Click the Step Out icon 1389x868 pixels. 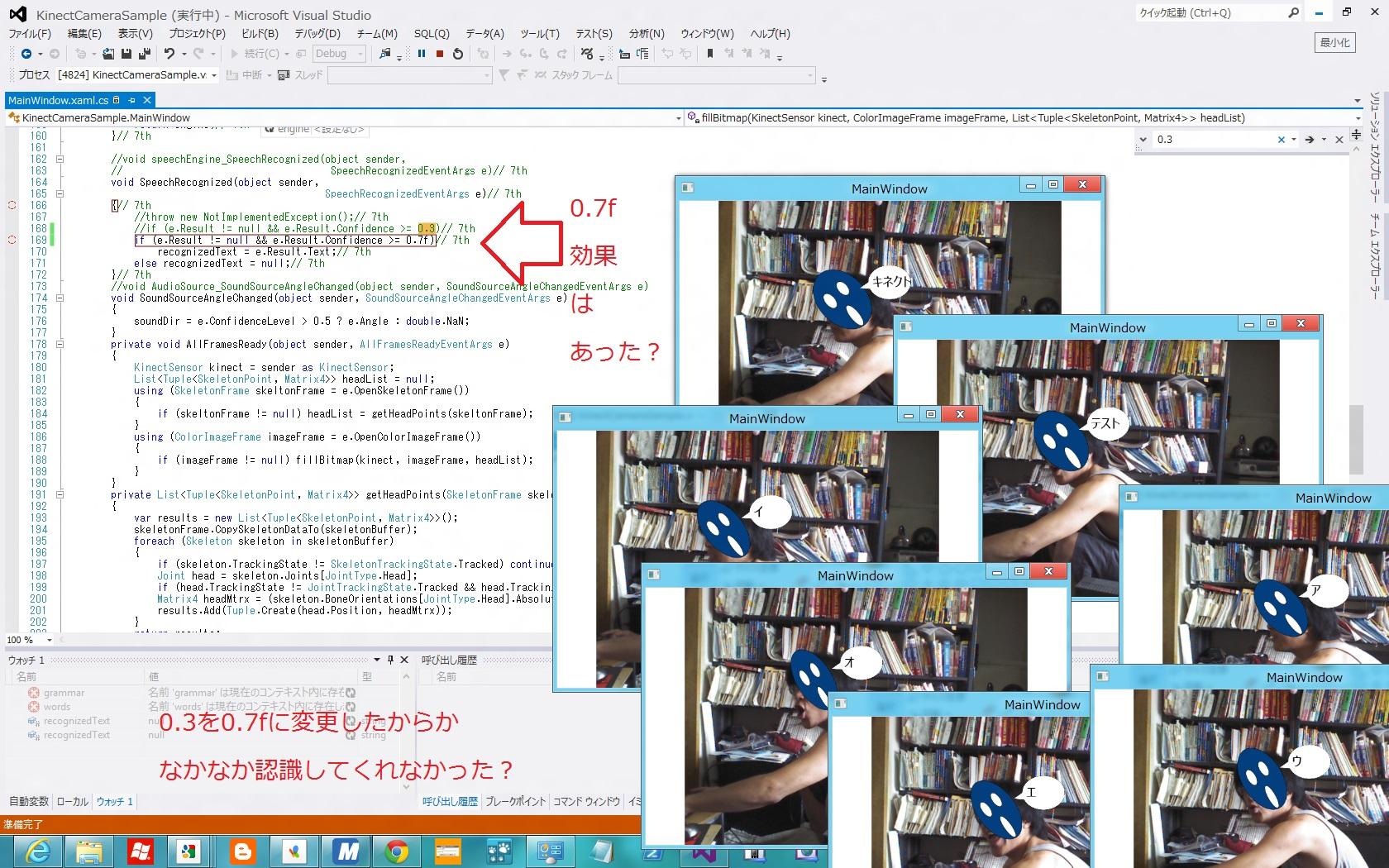(562, 54)
